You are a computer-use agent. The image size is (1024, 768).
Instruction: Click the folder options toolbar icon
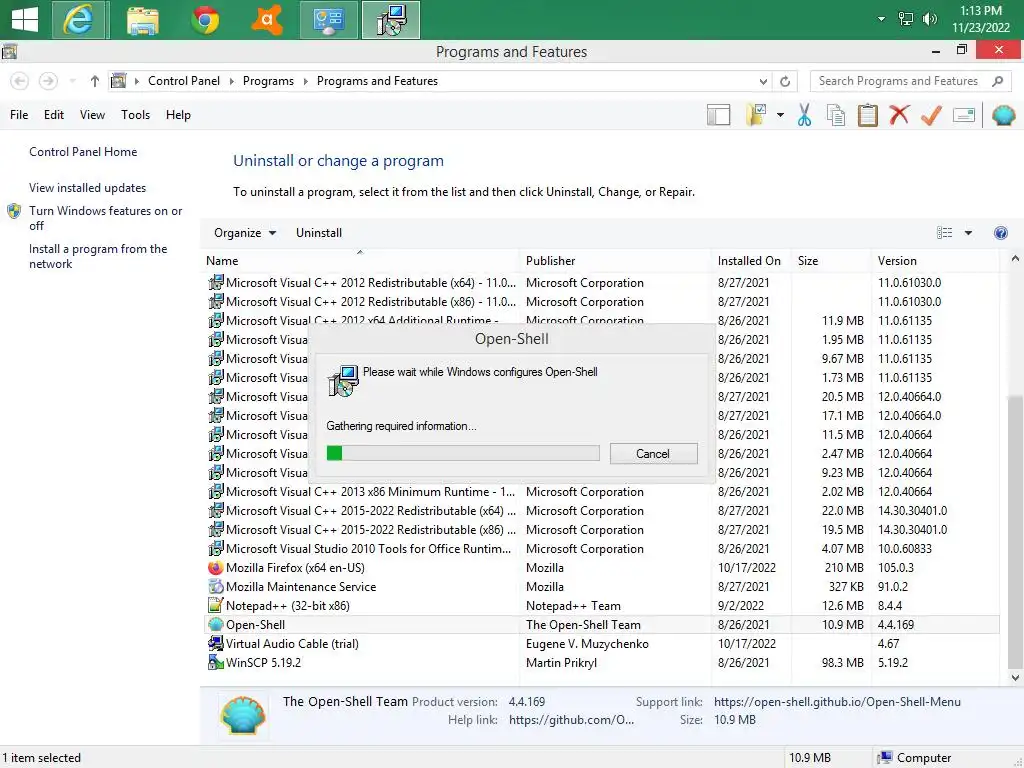point(756,115)
